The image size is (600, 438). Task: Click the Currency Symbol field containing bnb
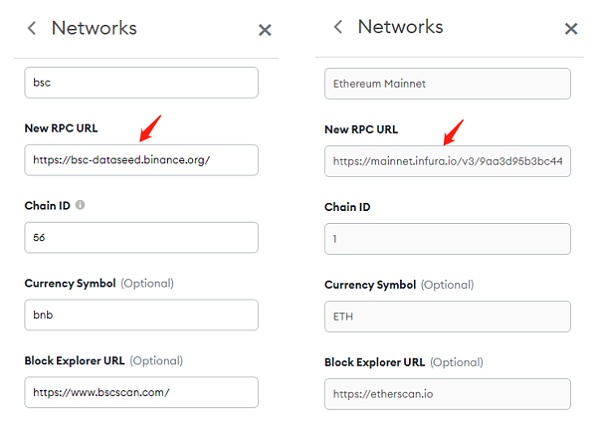141,315
